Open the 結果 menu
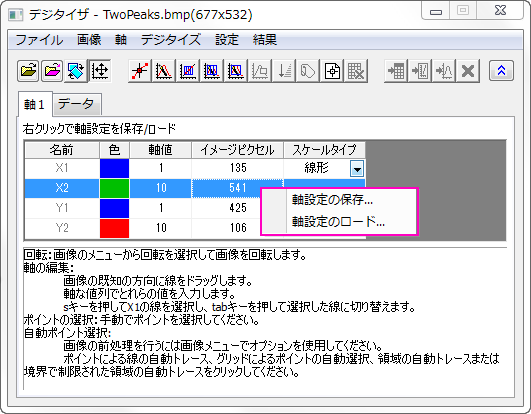Screen dimensions: 531x414 point(265,40)
